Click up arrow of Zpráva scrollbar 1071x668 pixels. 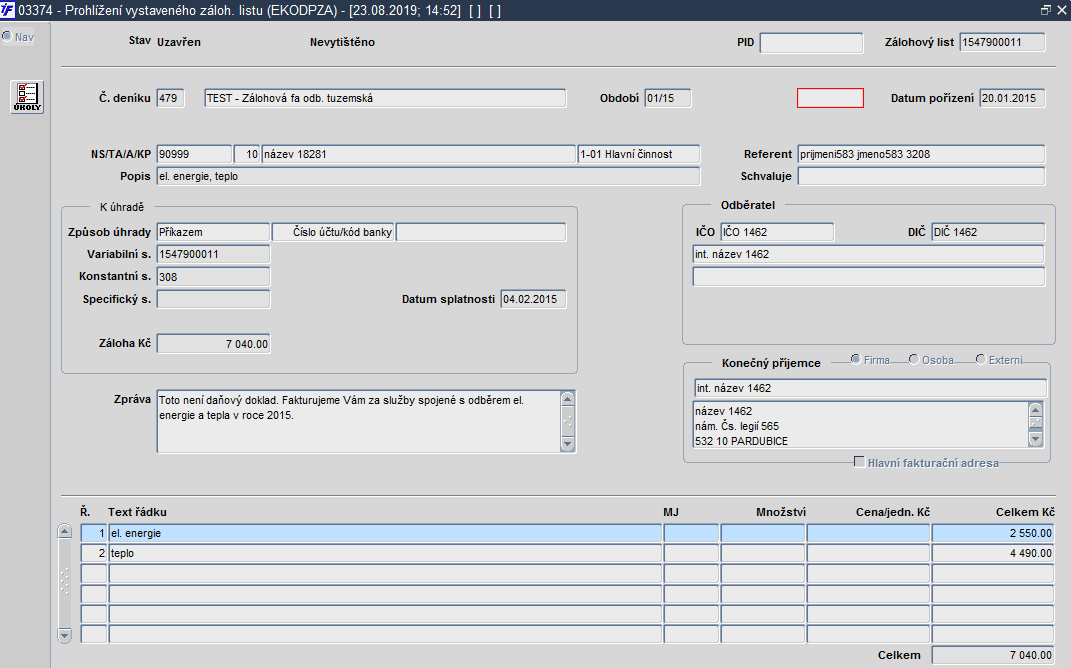coord(568,399)
